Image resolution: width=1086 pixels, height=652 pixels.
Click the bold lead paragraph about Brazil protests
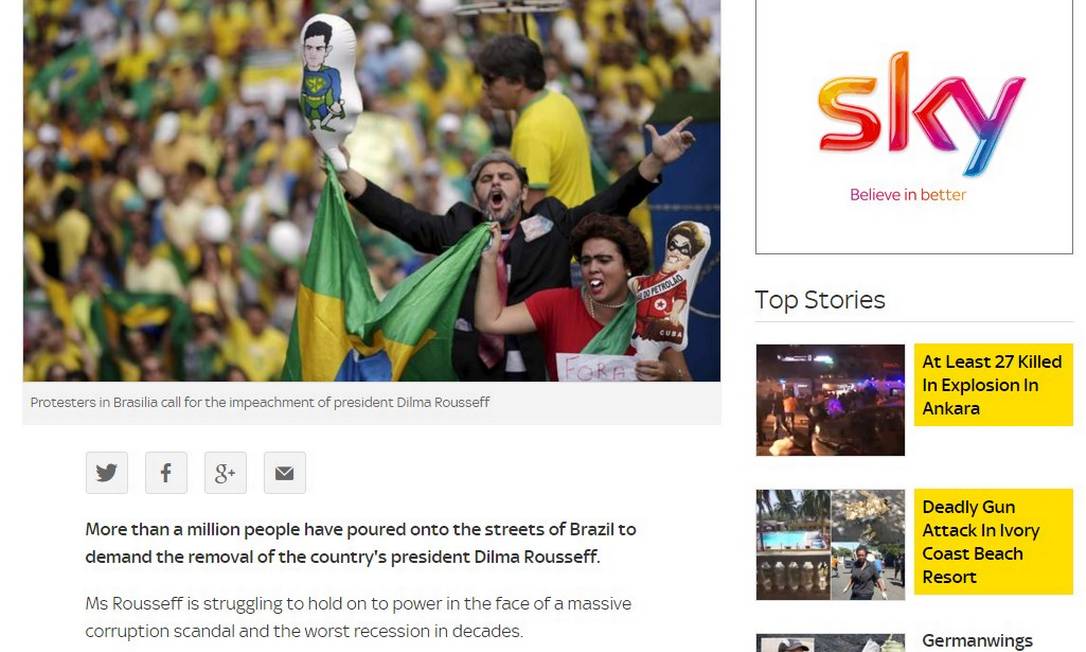point(361,543)
